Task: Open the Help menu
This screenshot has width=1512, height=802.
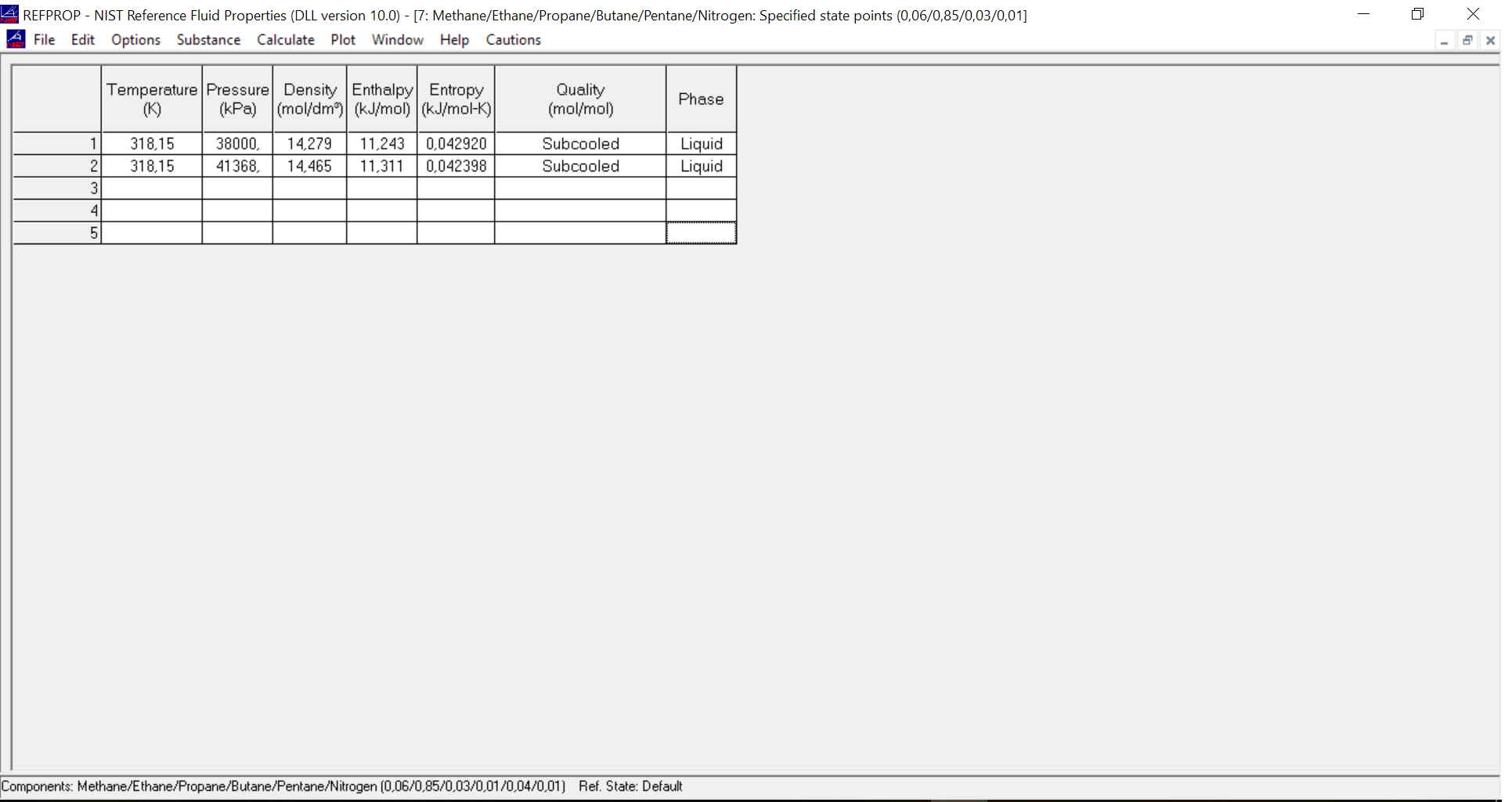Action: [x=454, y=40]
